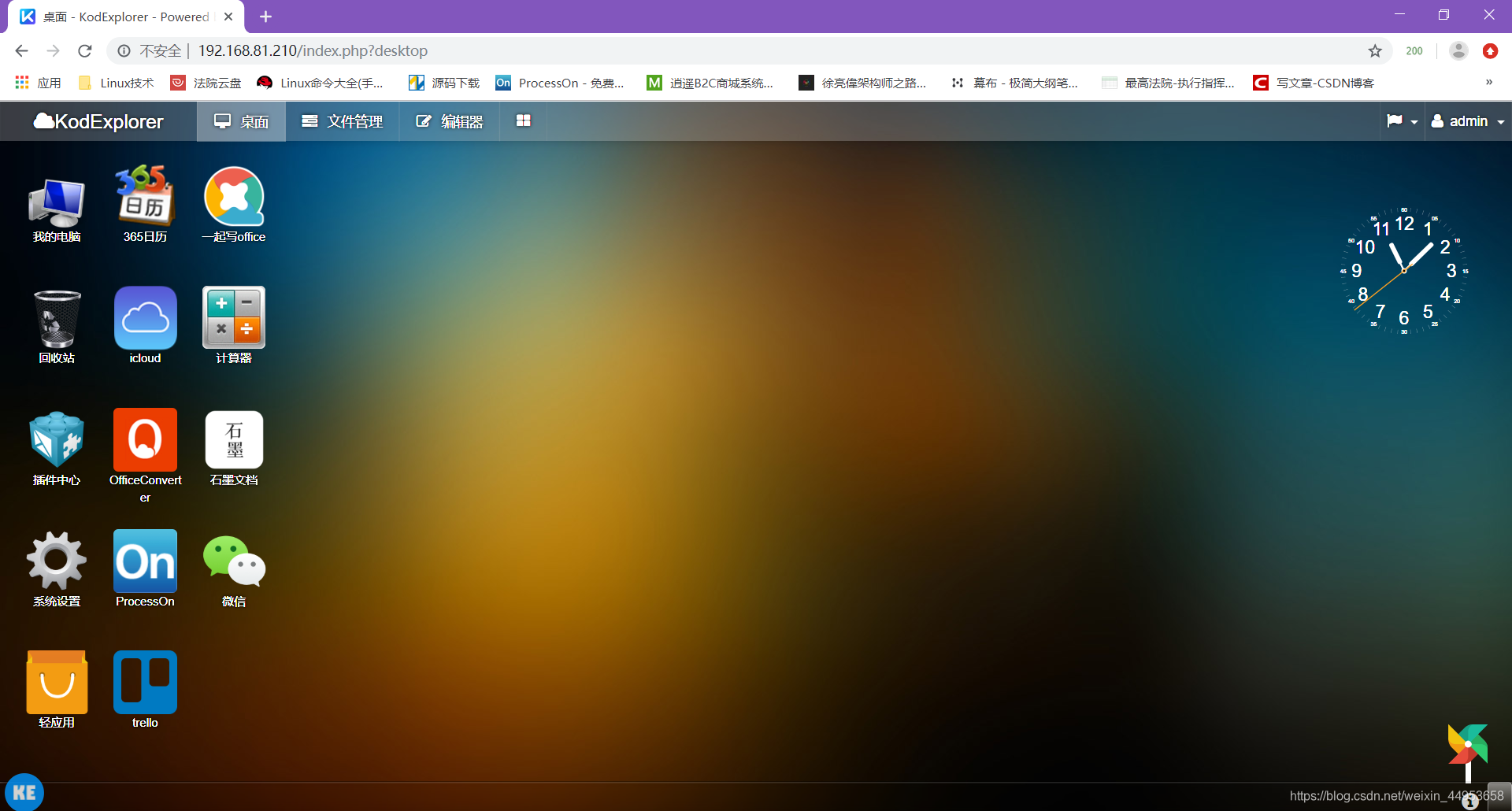Open the 我的电脑 desktop icon
This screenshot has height=811, width=1512.
[57, 209]
